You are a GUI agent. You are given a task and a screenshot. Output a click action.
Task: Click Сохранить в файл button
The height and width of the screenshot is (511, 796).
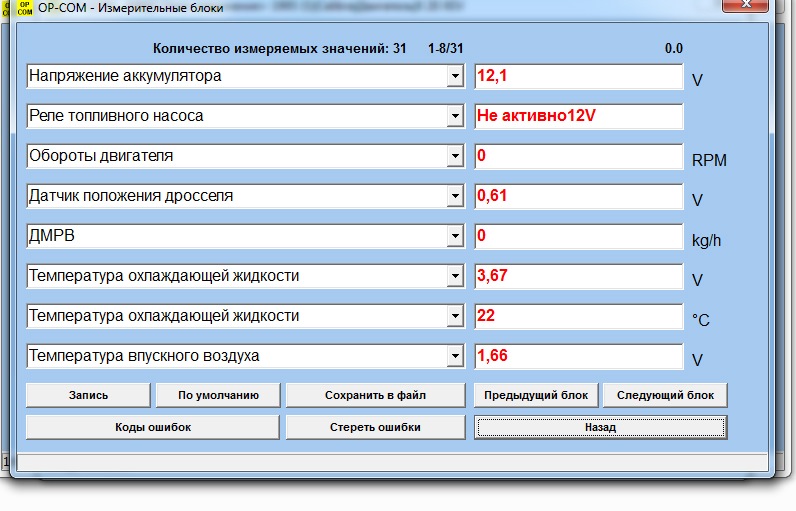tap(375, 395)
